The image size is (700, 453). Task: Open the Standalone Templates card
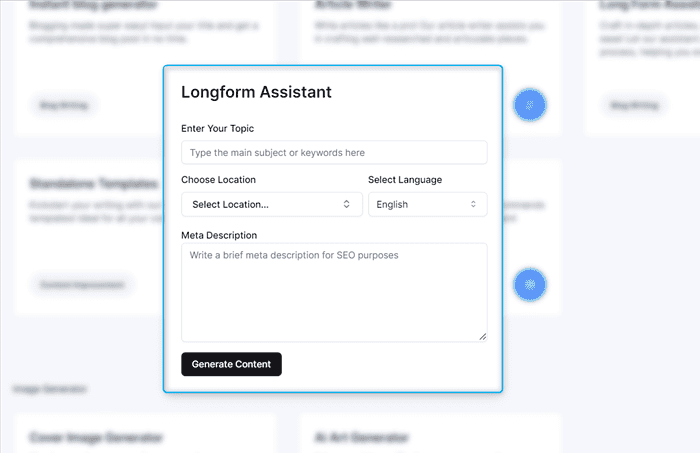(x=93, y=184)
